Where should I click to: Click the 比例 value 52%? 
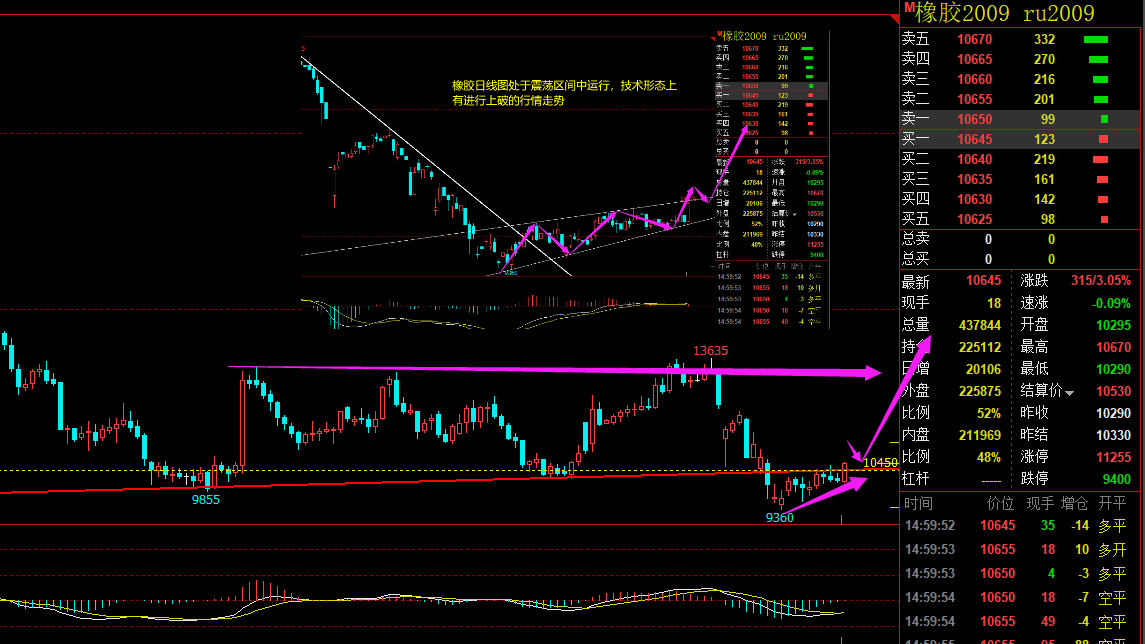(x=989, y=413)
